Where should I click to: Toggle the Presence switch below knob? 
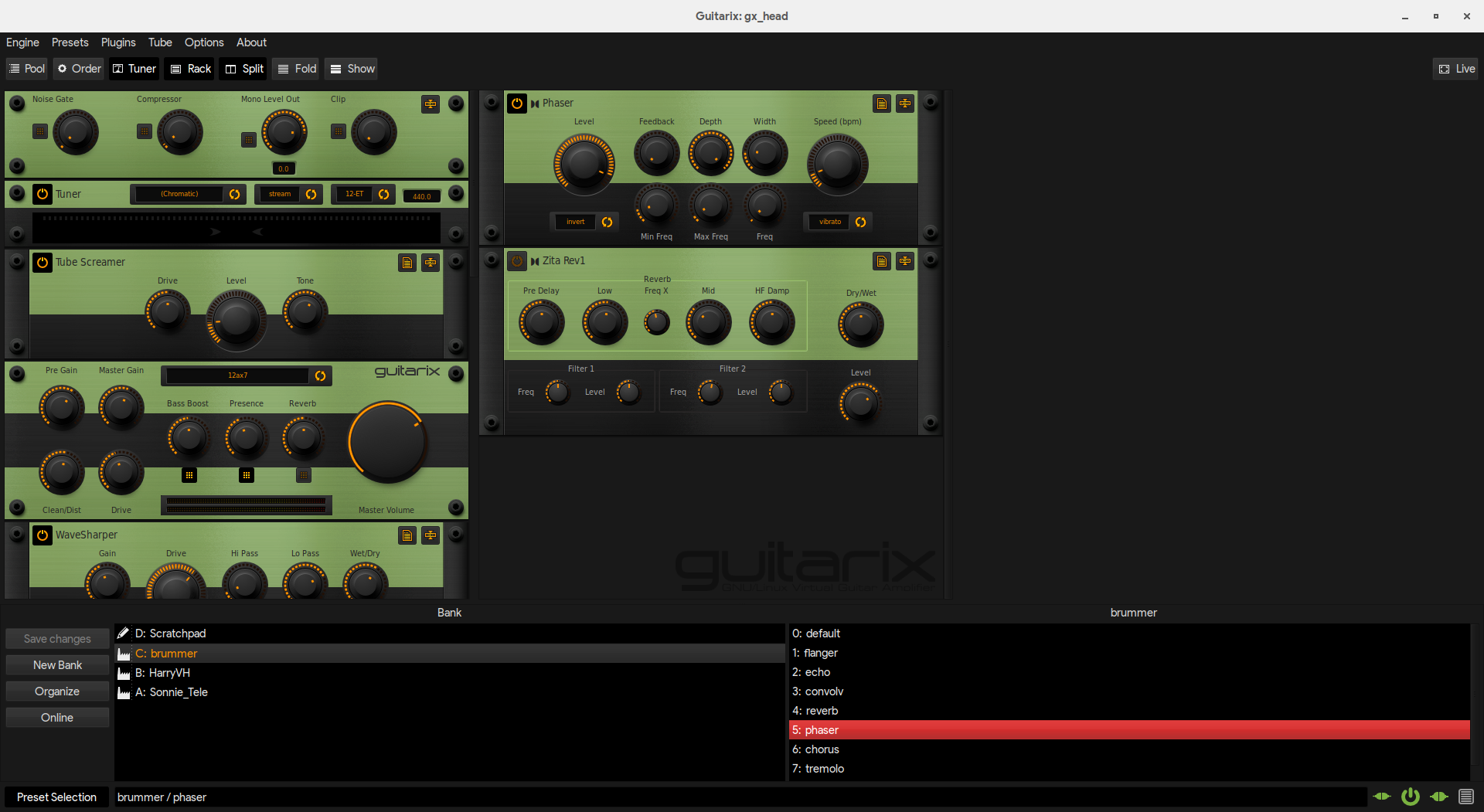tap(247, 475)
